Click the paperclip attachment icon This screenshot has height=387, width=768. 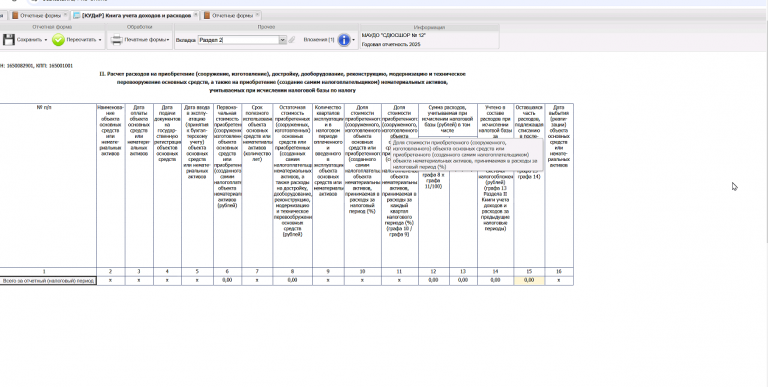291,40
